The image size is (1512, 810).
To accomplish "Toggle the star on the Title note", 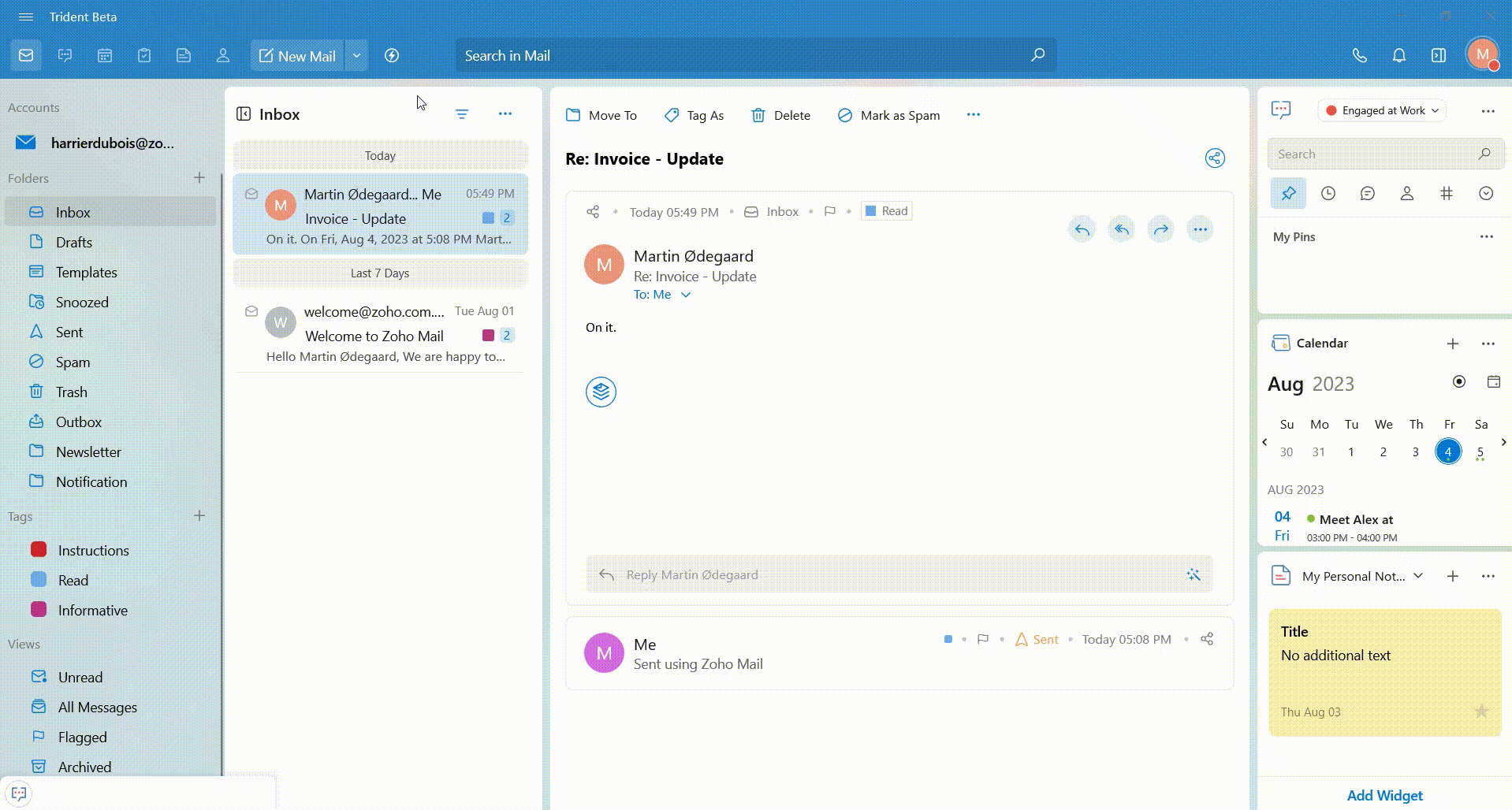I will tap(1481, 712).
